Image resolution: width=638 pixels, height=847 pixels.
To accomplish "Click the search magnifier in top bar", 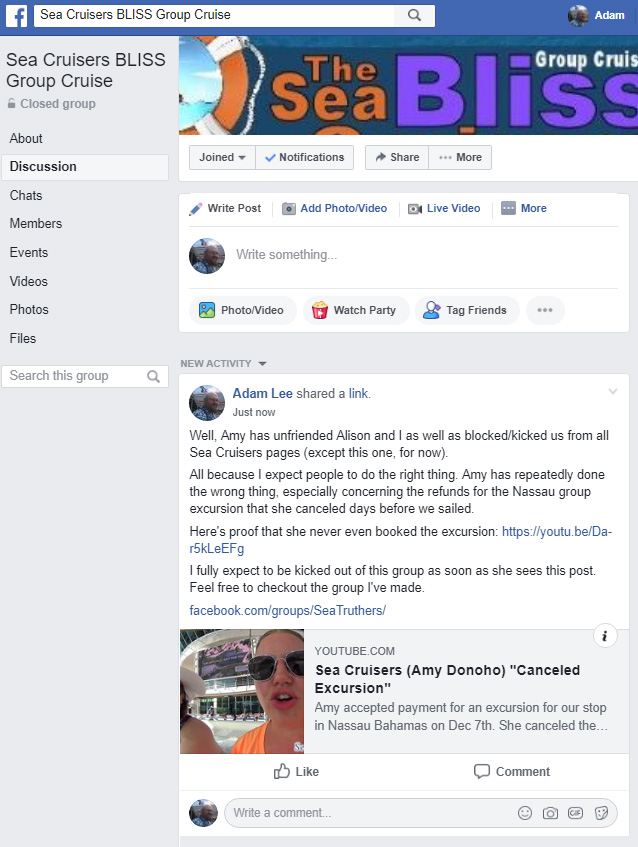I will 414,15.
